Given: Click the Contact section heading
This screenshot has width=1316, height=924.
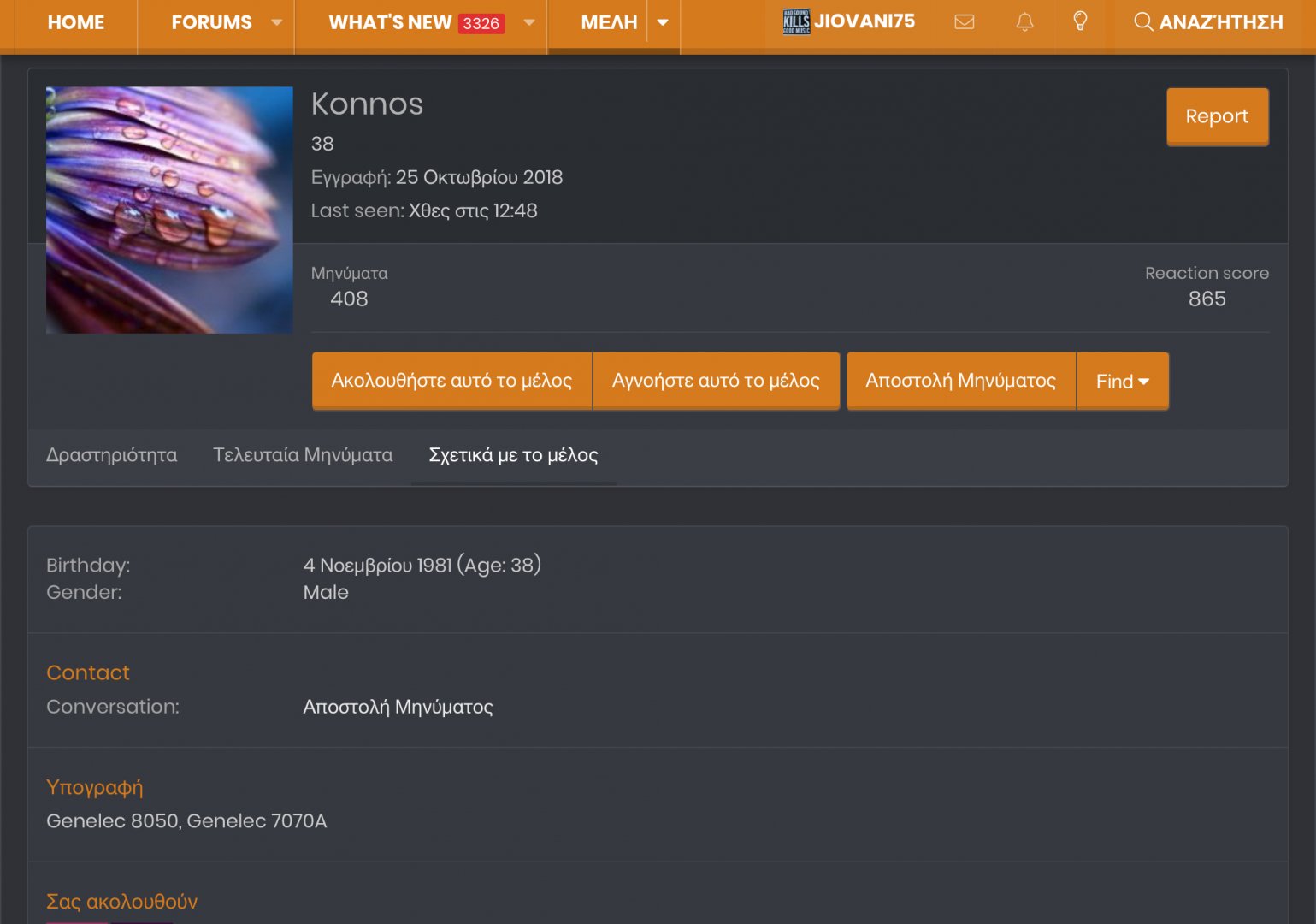Looking at the screenshot, I should pos(88,673).
